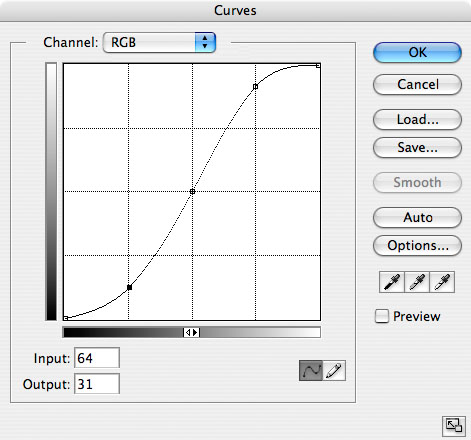
Task: Click the expand dialog size icon
Action: coord(454,426)
